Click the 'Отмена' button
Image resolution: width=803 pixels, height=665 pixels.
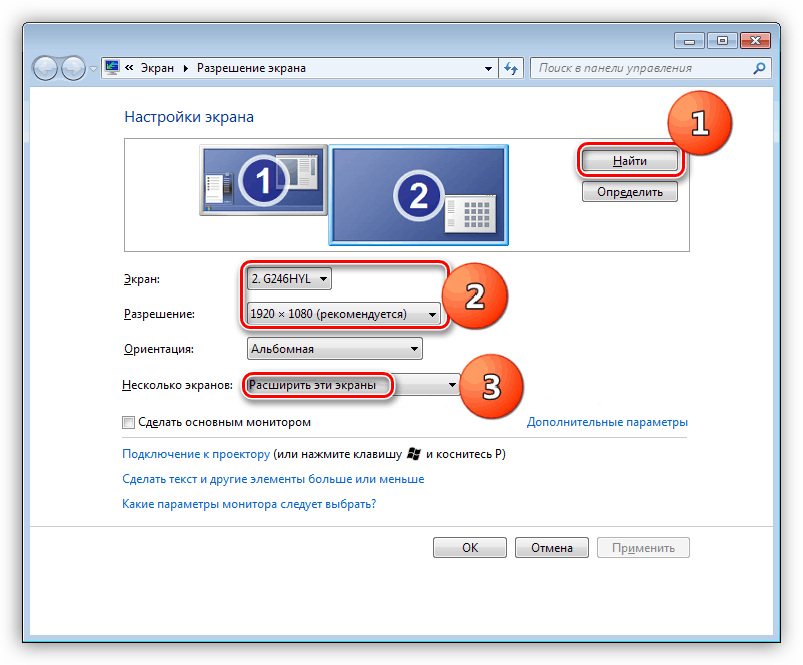point(552,548)
